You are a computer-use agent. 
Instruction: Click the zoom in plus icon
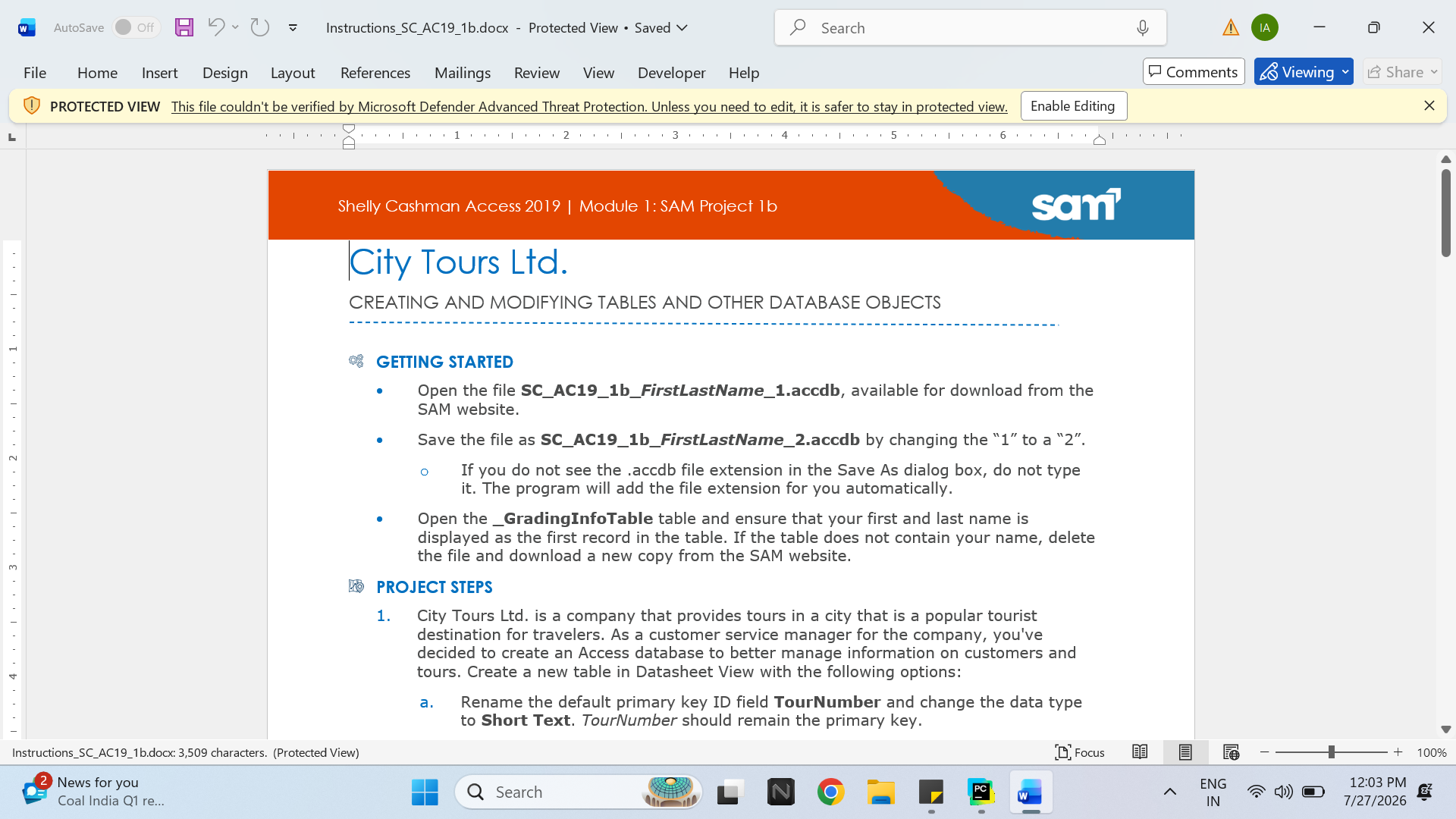(x=1398, y=752)
